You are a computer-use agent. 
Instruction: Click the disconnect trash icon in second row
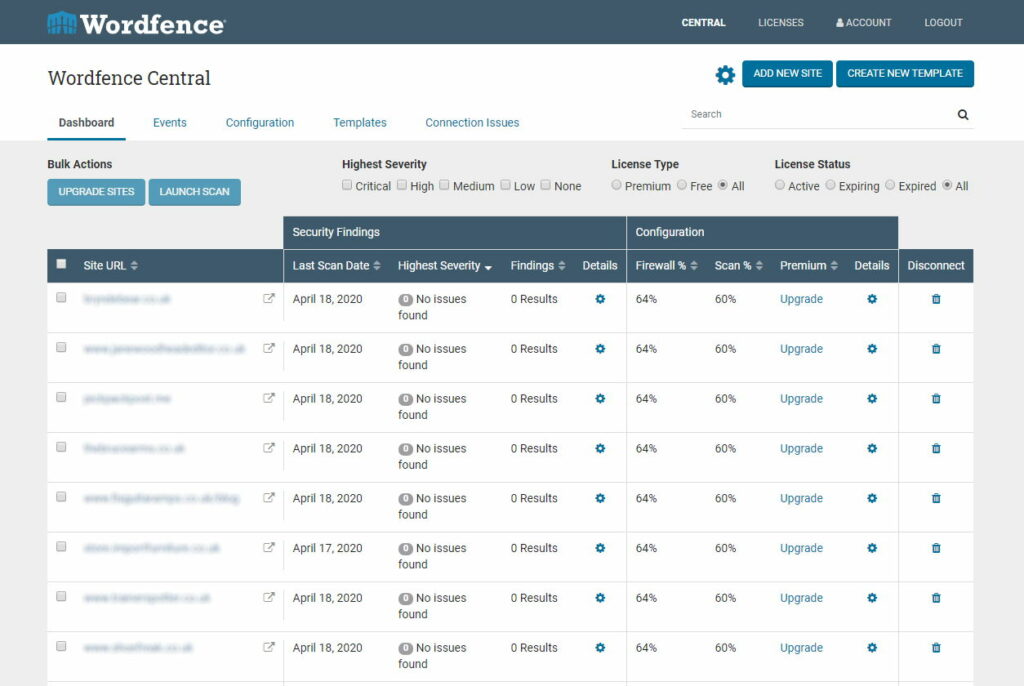936,349
